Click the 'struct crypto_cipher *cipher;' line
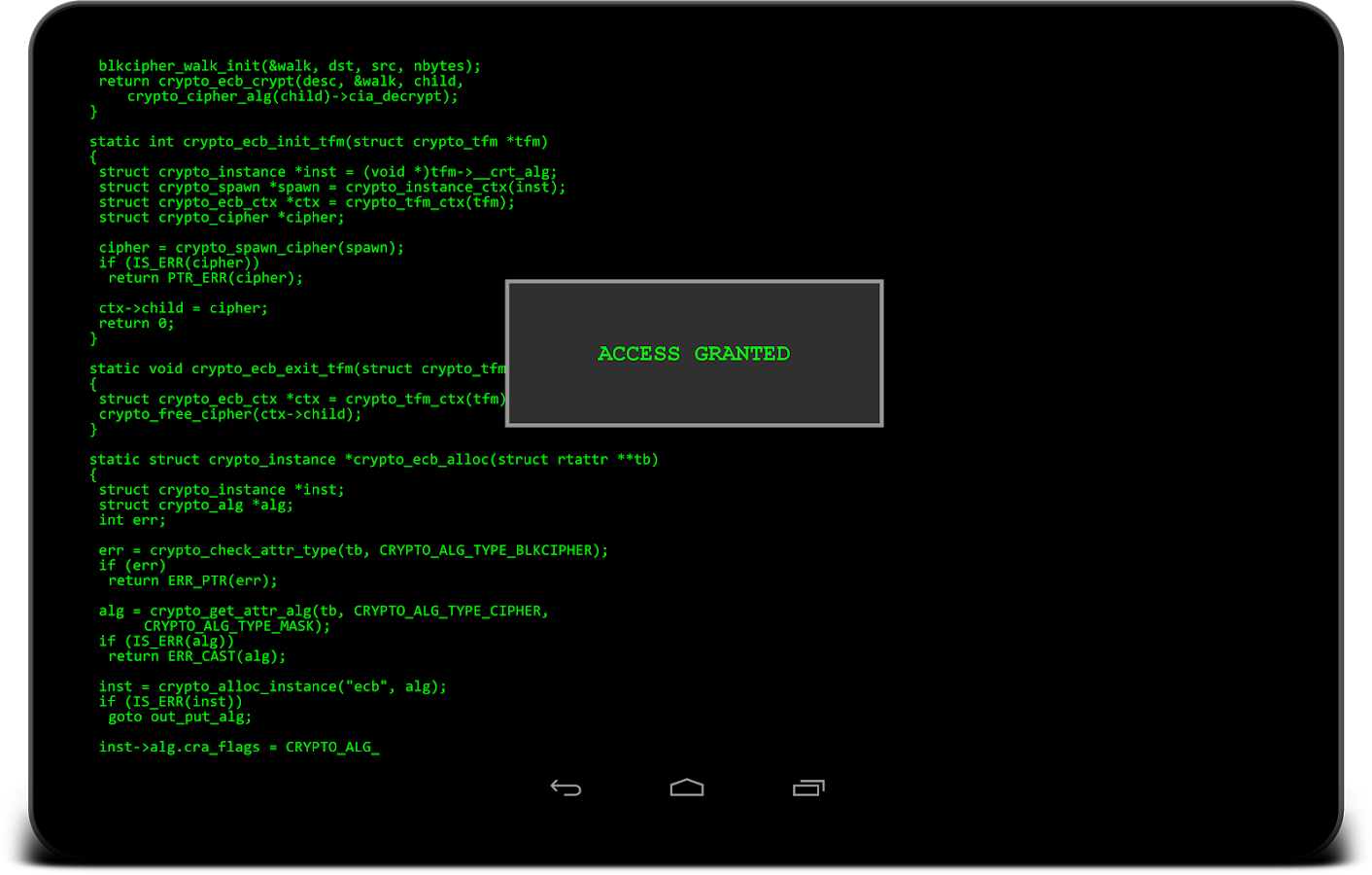 coord(222,218)
